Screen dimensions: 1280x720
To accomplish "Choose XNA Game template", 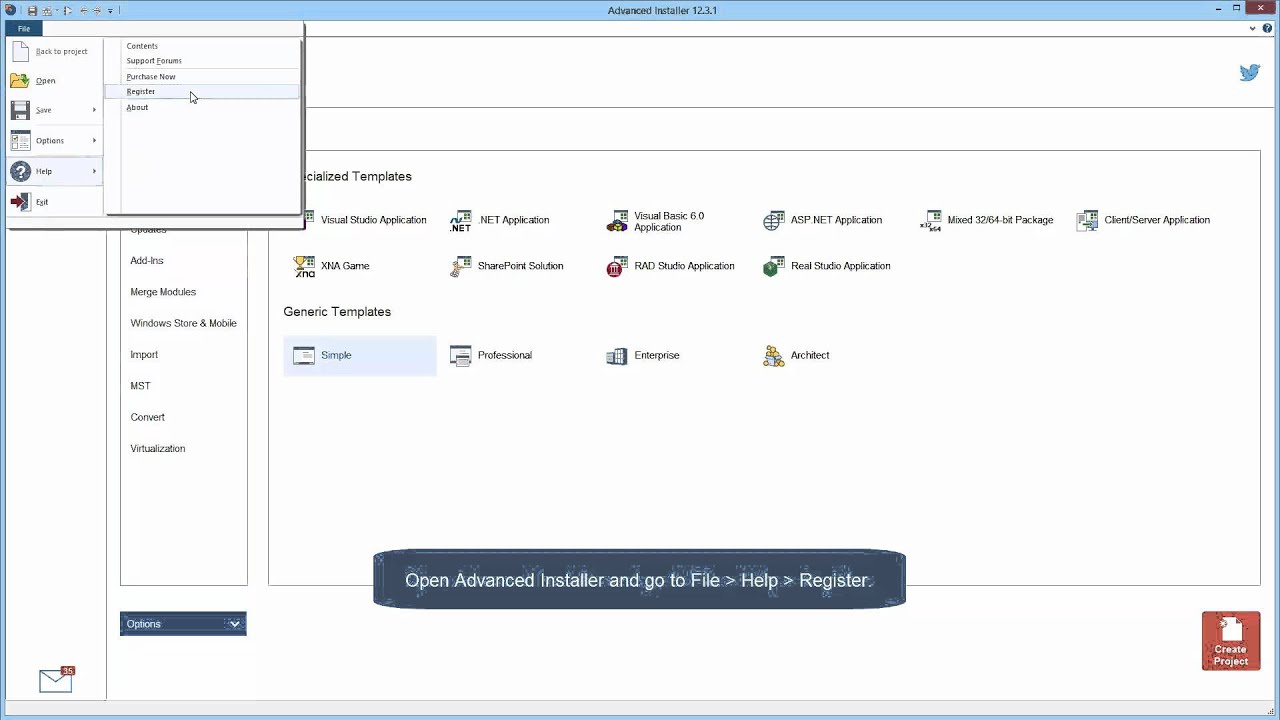I will pyautogui.click(x=332, y=266).
